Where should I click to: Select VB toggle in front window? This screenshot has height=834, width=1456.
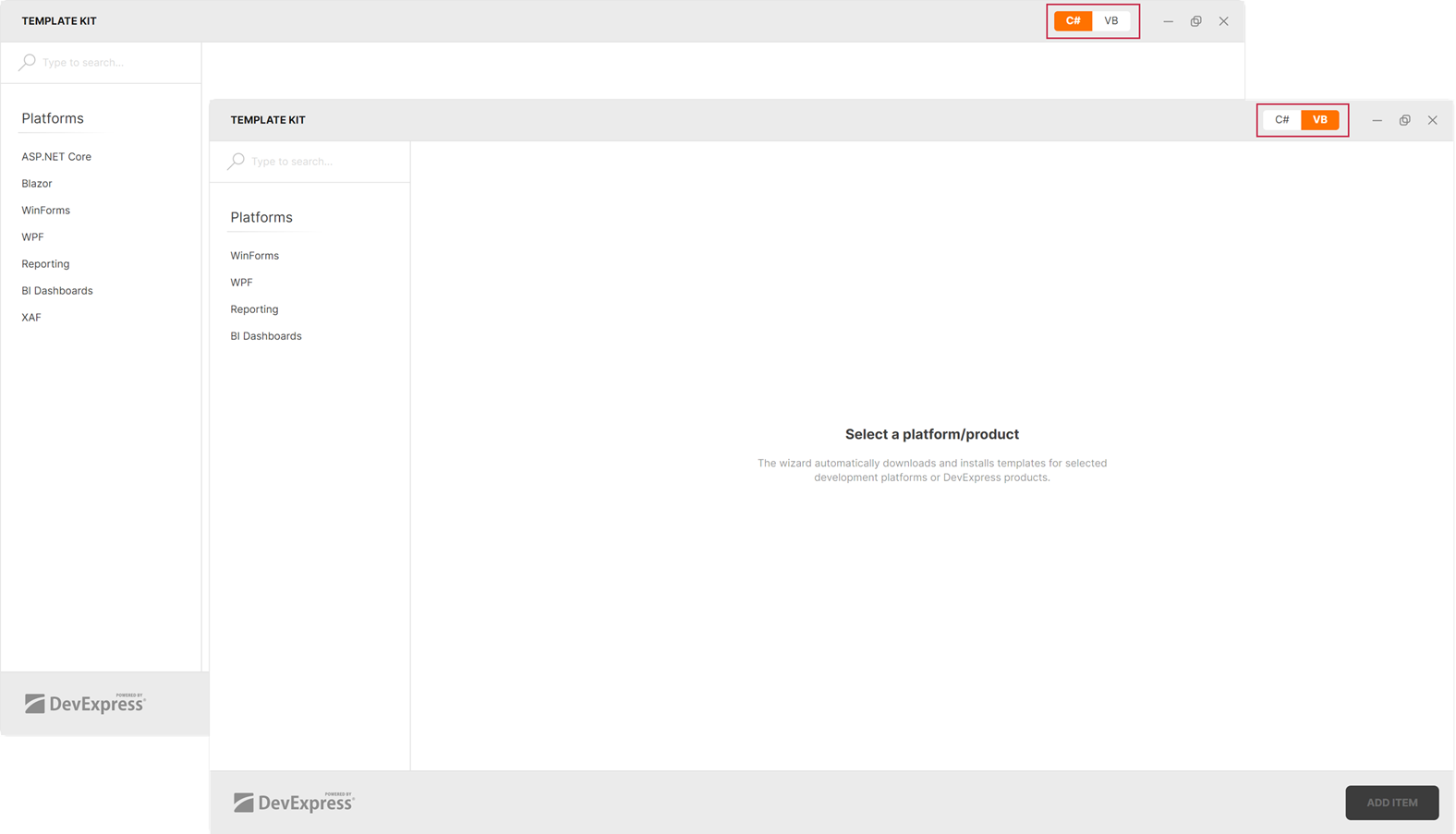(1320, 119)
